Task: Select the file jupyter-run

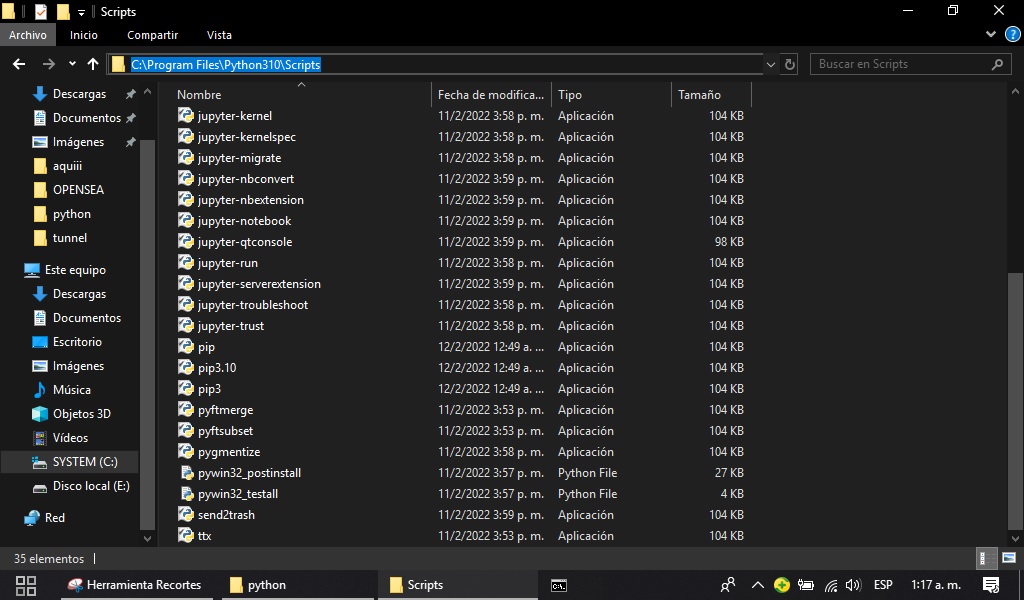Action: tap(228, 262)
